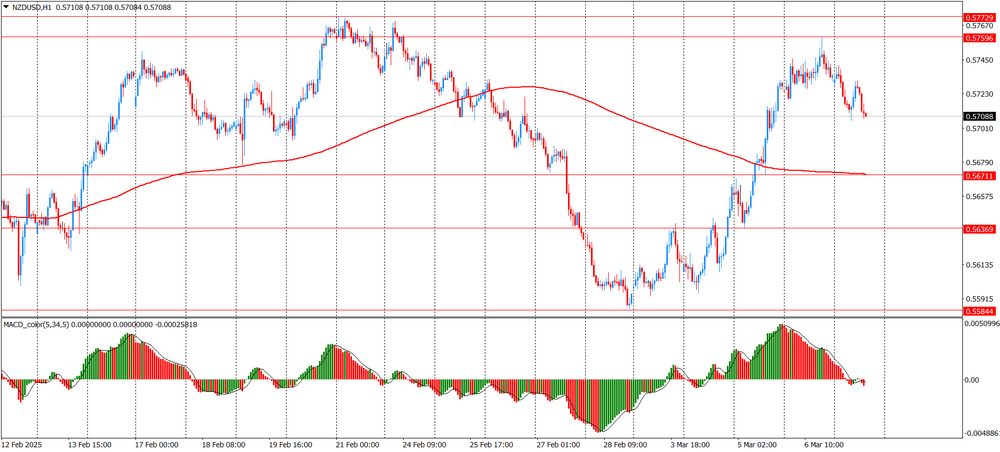This screenshot has width=1000, height=452.
Task: Click the 0.57450 price scale value
Action: click(979, 60)
